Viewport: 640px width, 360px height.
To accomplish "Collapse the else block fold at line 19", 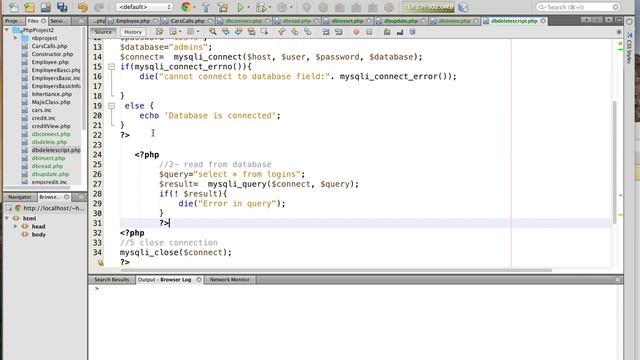I will pyautogui.click(x=111, y=106).
